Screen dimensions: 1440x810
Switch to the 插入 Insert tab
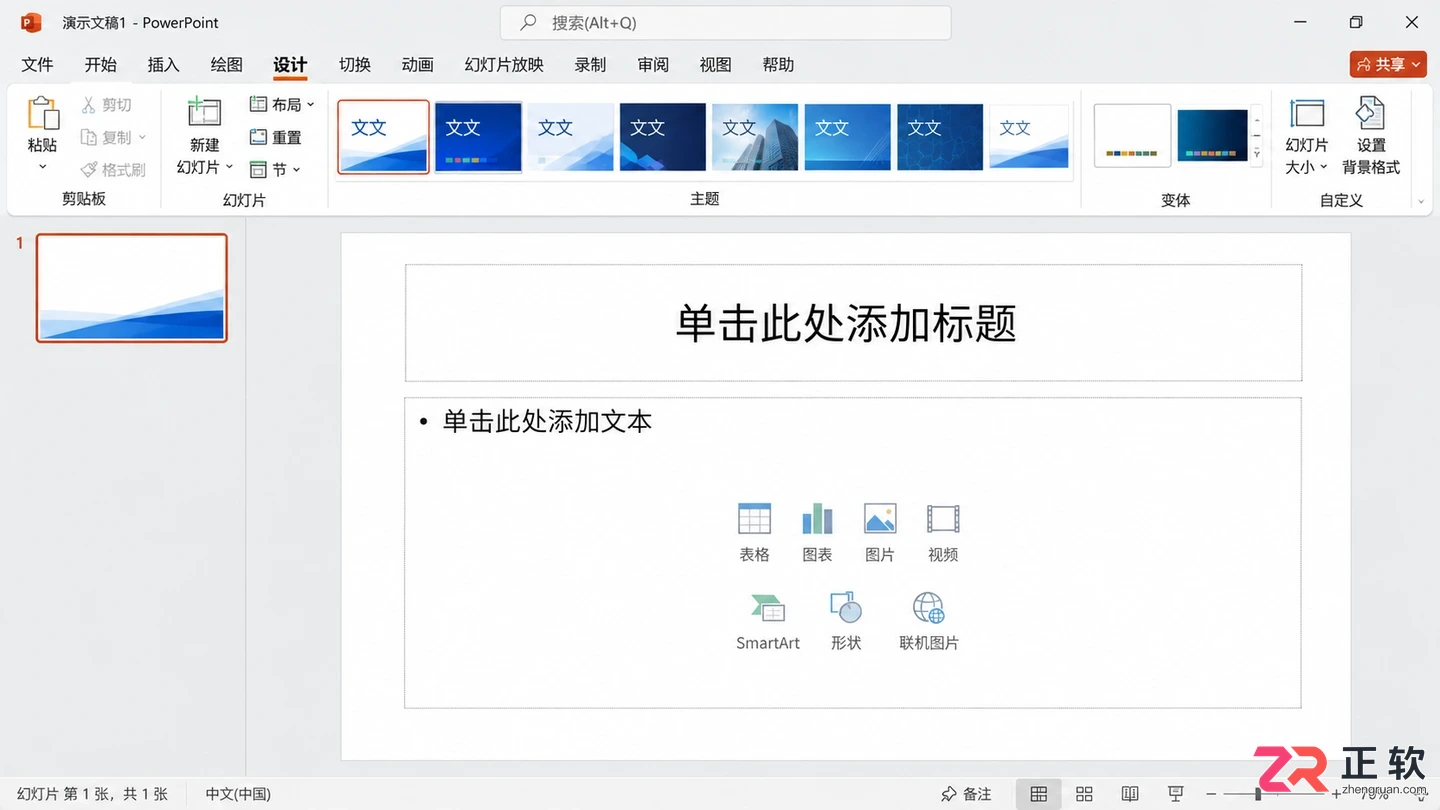click(163, 64)
